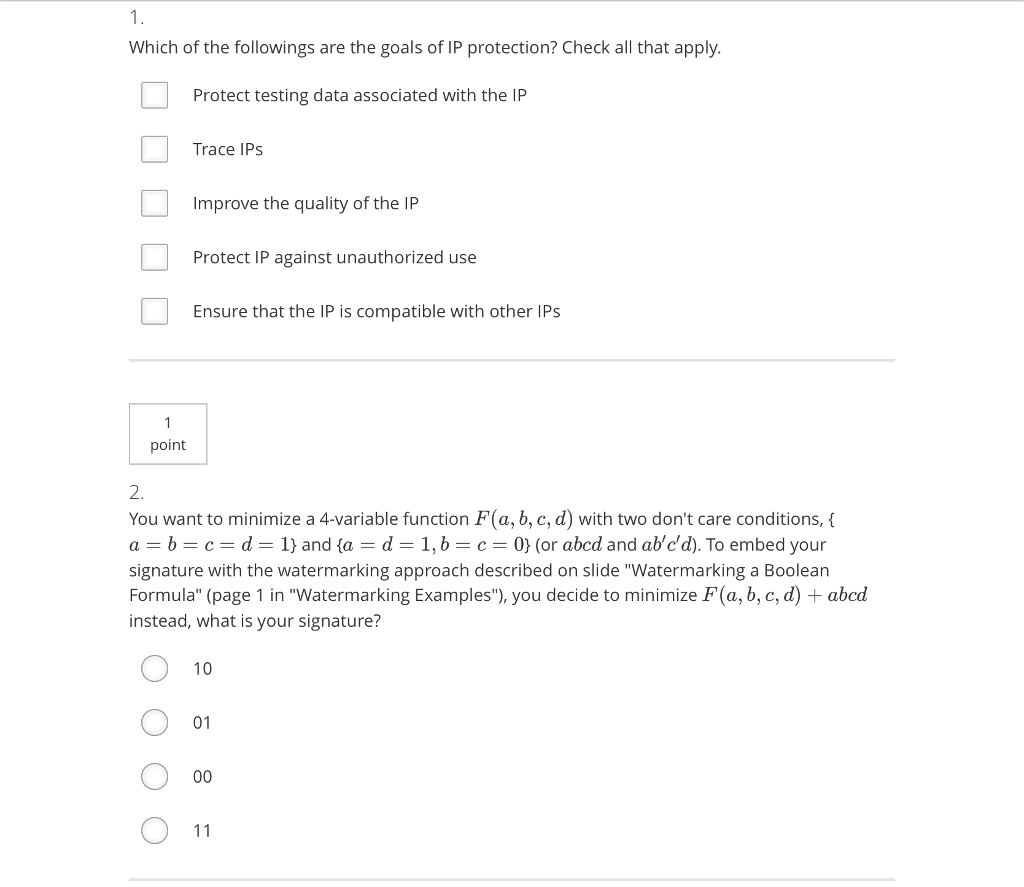Click the divider line below question 1
The image size is (1024, 887).
(x=512, y=360)
